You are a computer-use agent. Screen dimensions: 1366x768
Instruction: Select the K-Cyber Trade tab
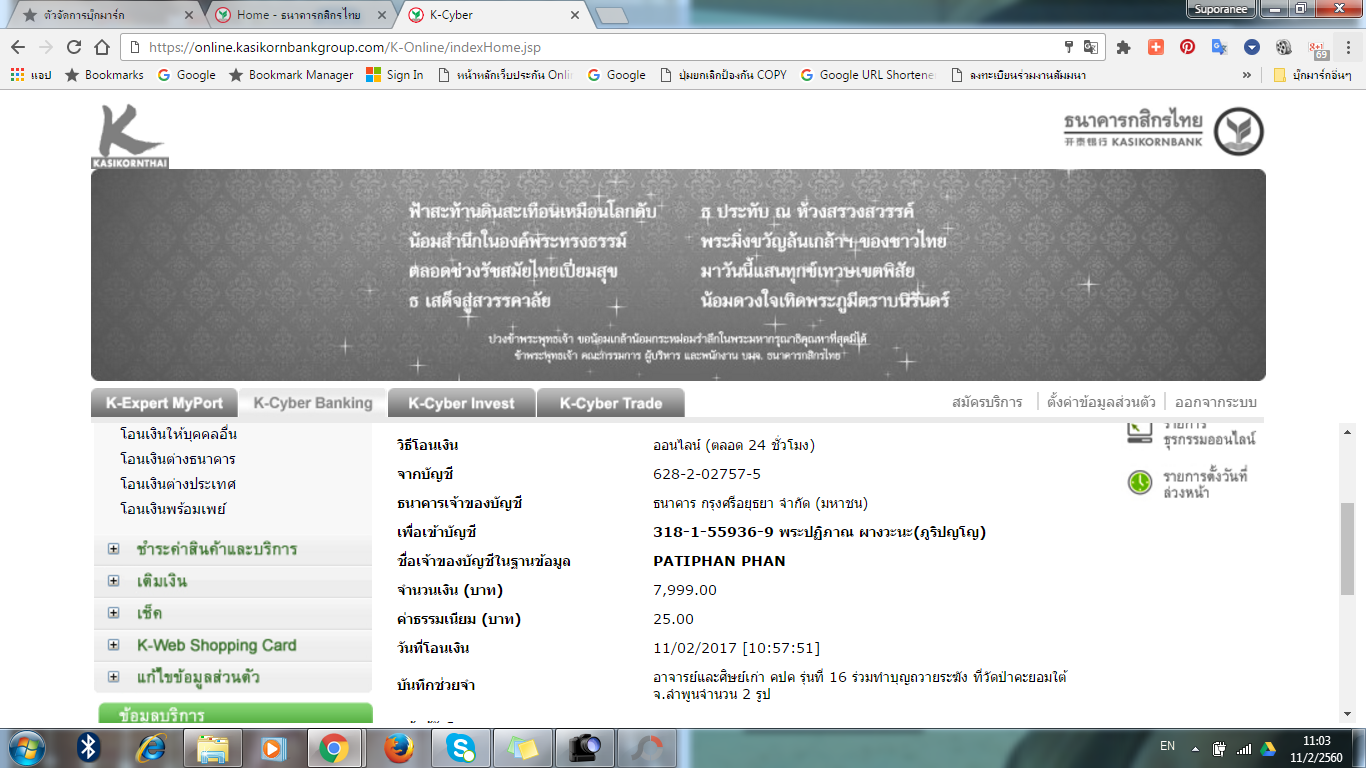611,403
